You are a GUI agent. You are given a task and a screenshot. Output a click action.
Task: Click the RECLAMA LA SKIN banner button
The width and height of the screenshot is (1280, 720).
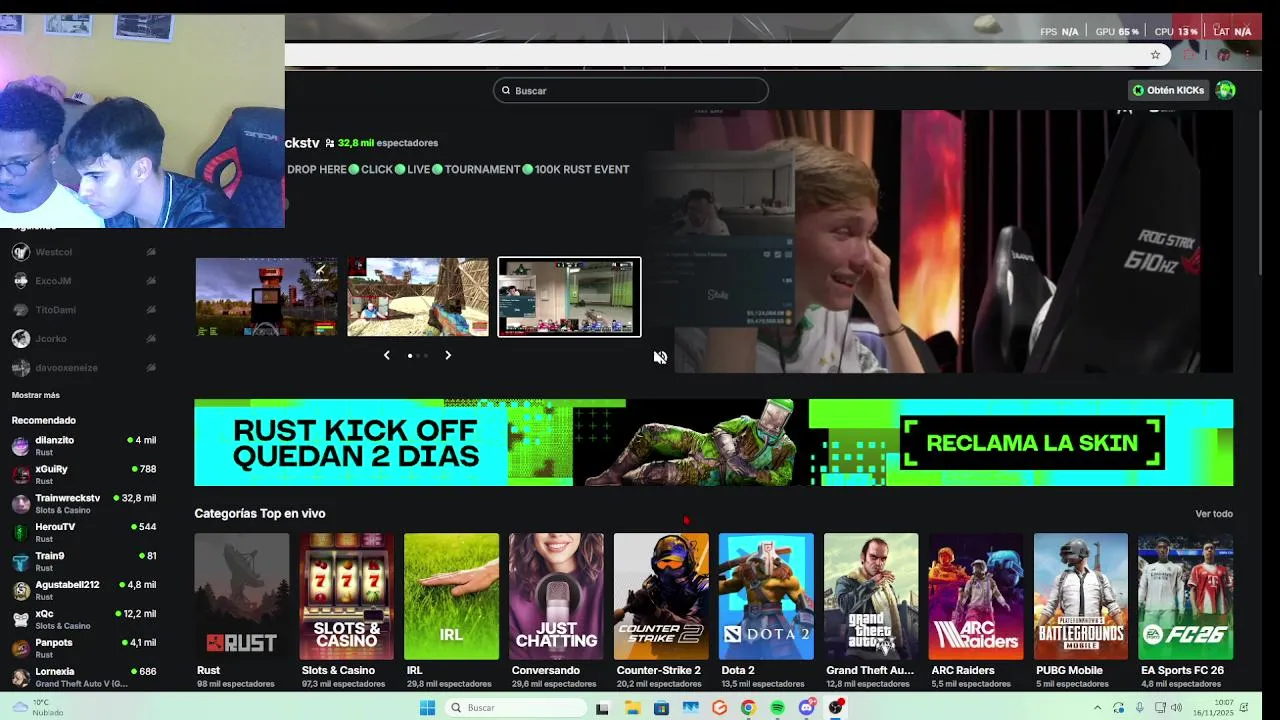1032,443
